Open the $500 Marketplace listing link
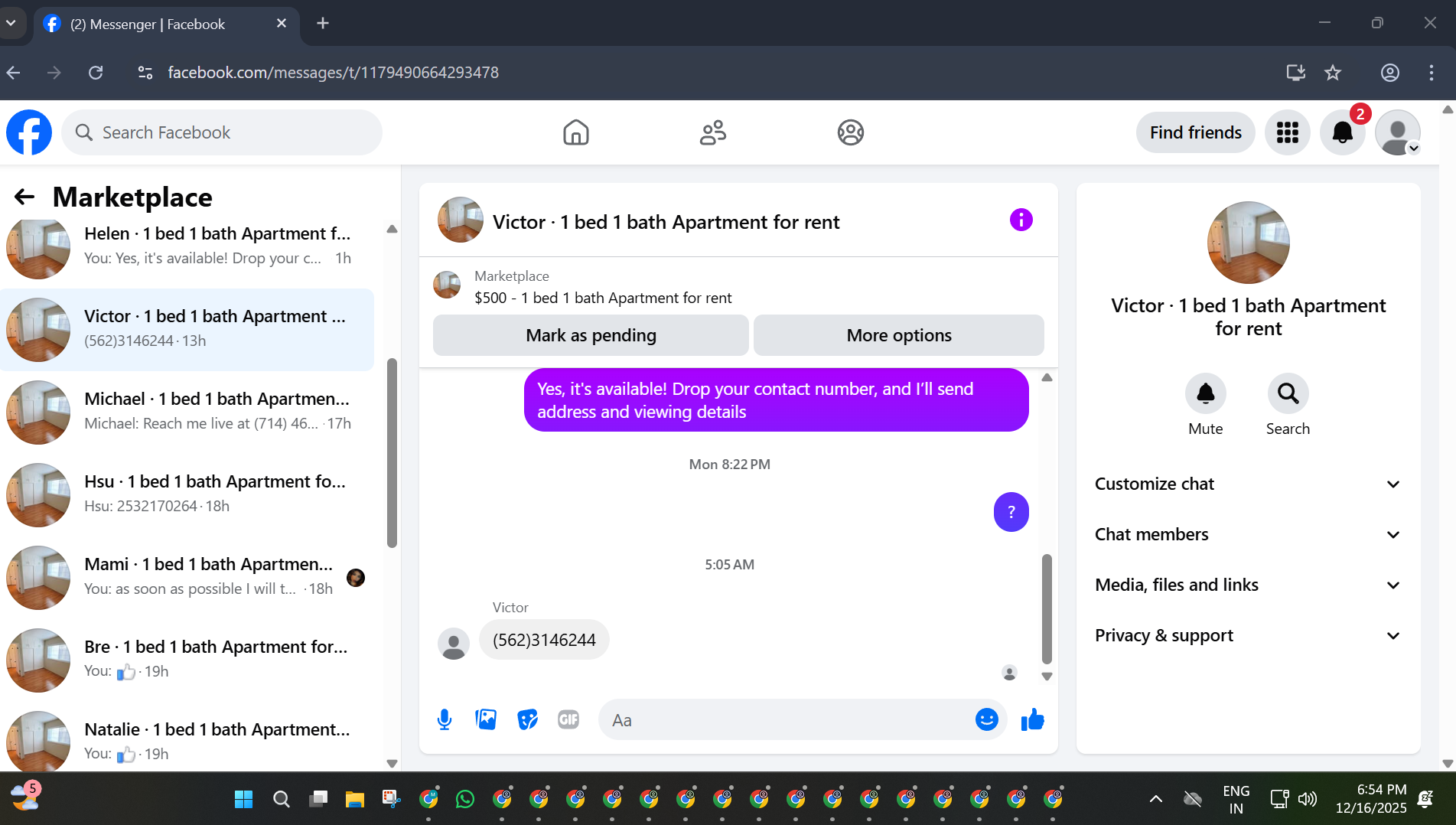This screenshot has width=1456, height=825. [x=603, y=298]
